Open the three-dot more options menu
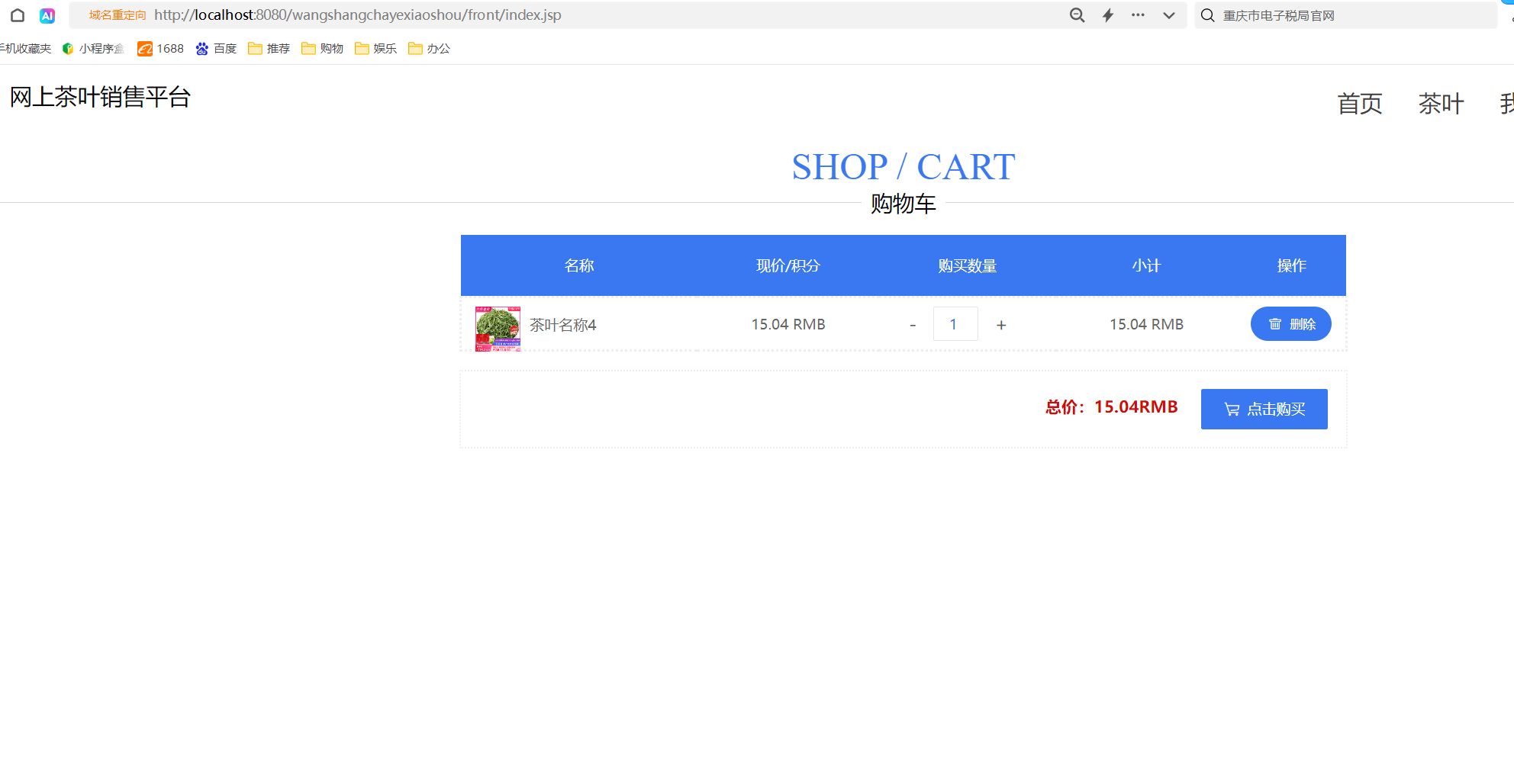This screenshot has width=1514, height=784. pyautogui.click(x=1138, y=15)
